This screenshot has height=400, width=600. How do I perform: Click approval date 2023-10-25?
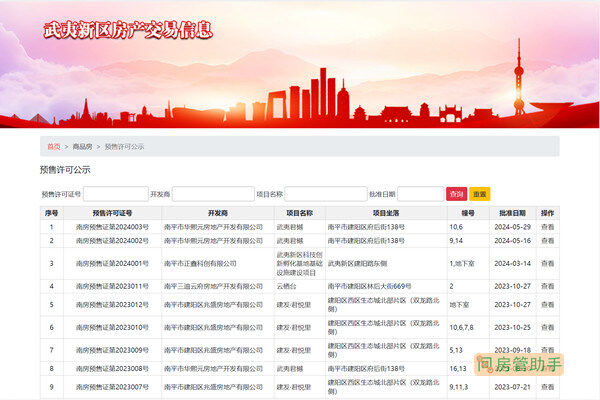pos(512,327)
